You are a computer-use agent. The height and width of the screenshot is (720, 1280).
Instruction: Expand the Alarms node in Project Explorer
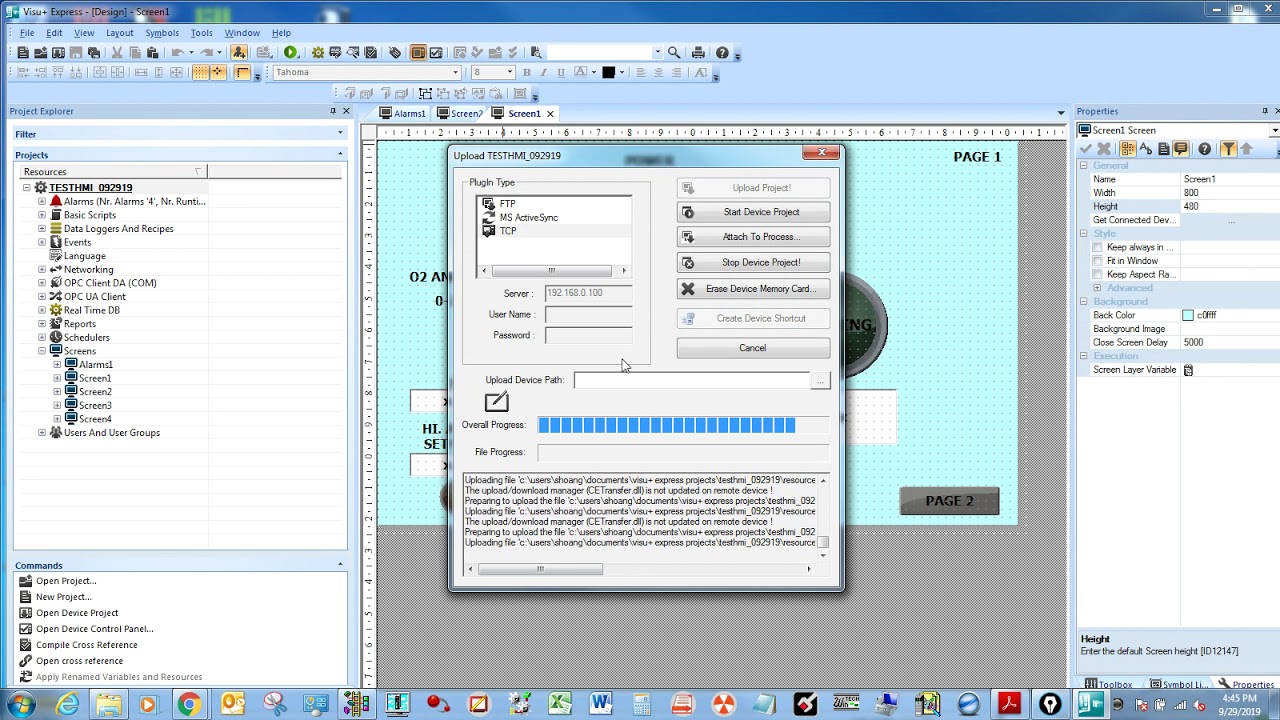tap(42, 201)
